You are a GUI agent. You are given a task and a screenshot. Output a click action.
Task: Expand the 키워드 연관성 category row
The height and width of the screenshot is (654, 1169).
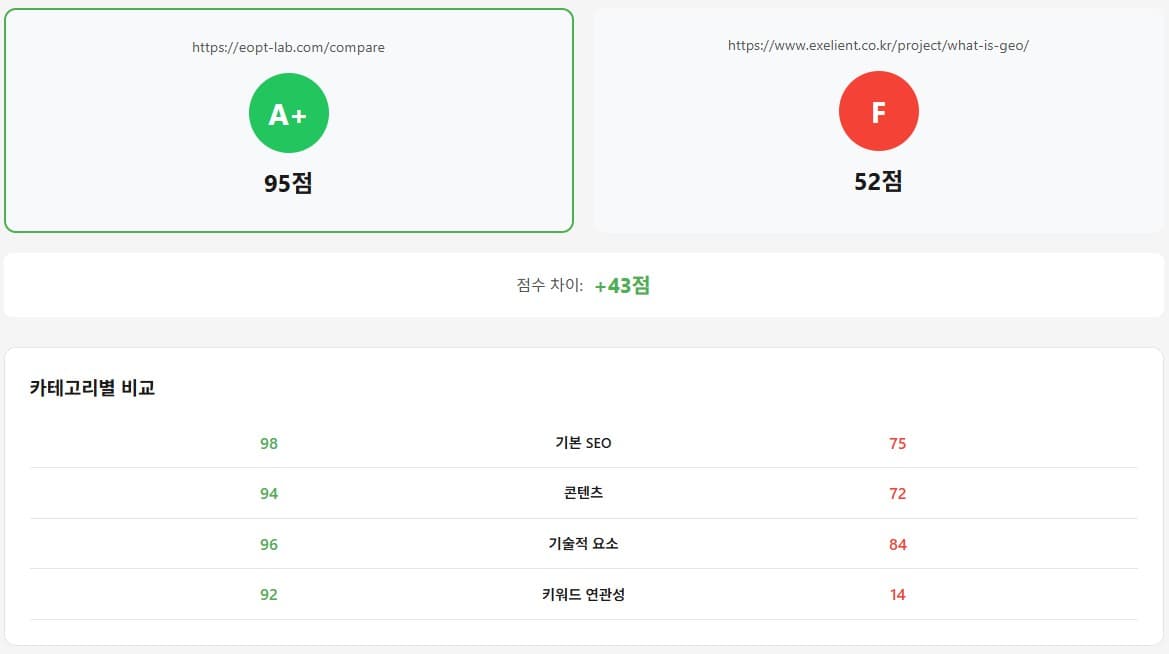pos(583,594)
